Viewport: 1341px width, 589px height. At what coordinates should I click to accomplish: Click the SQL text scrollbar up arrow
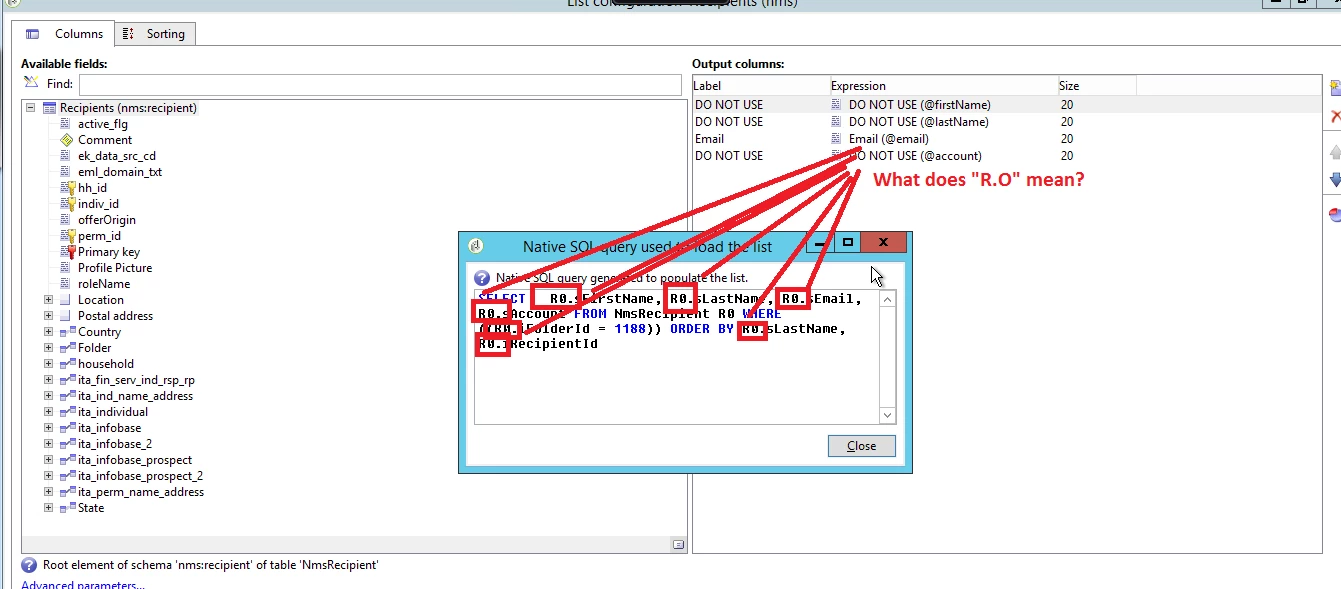pos(888,299)
